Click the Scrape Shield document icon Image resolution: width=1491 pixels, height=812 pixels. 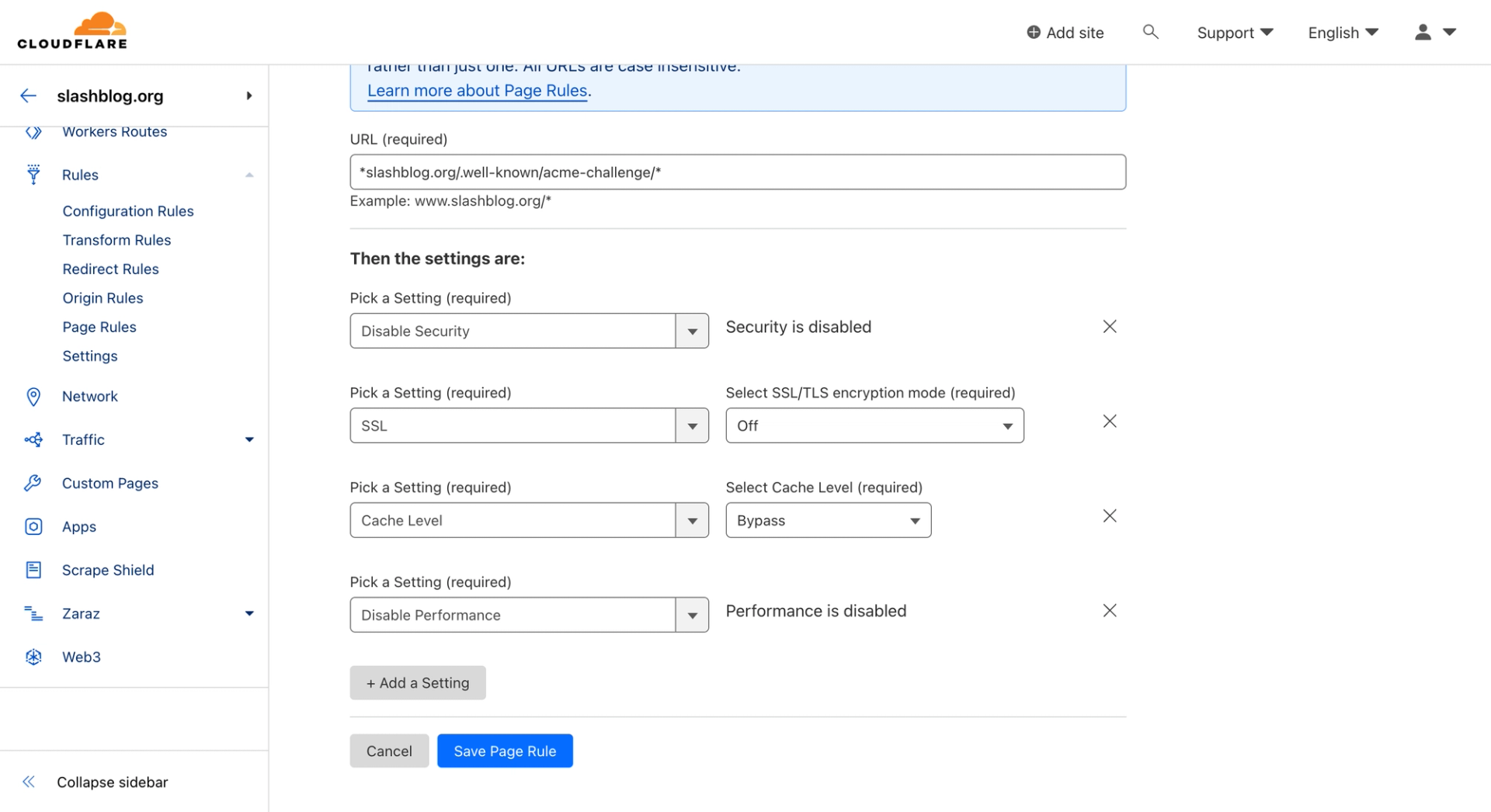point(33,570)
